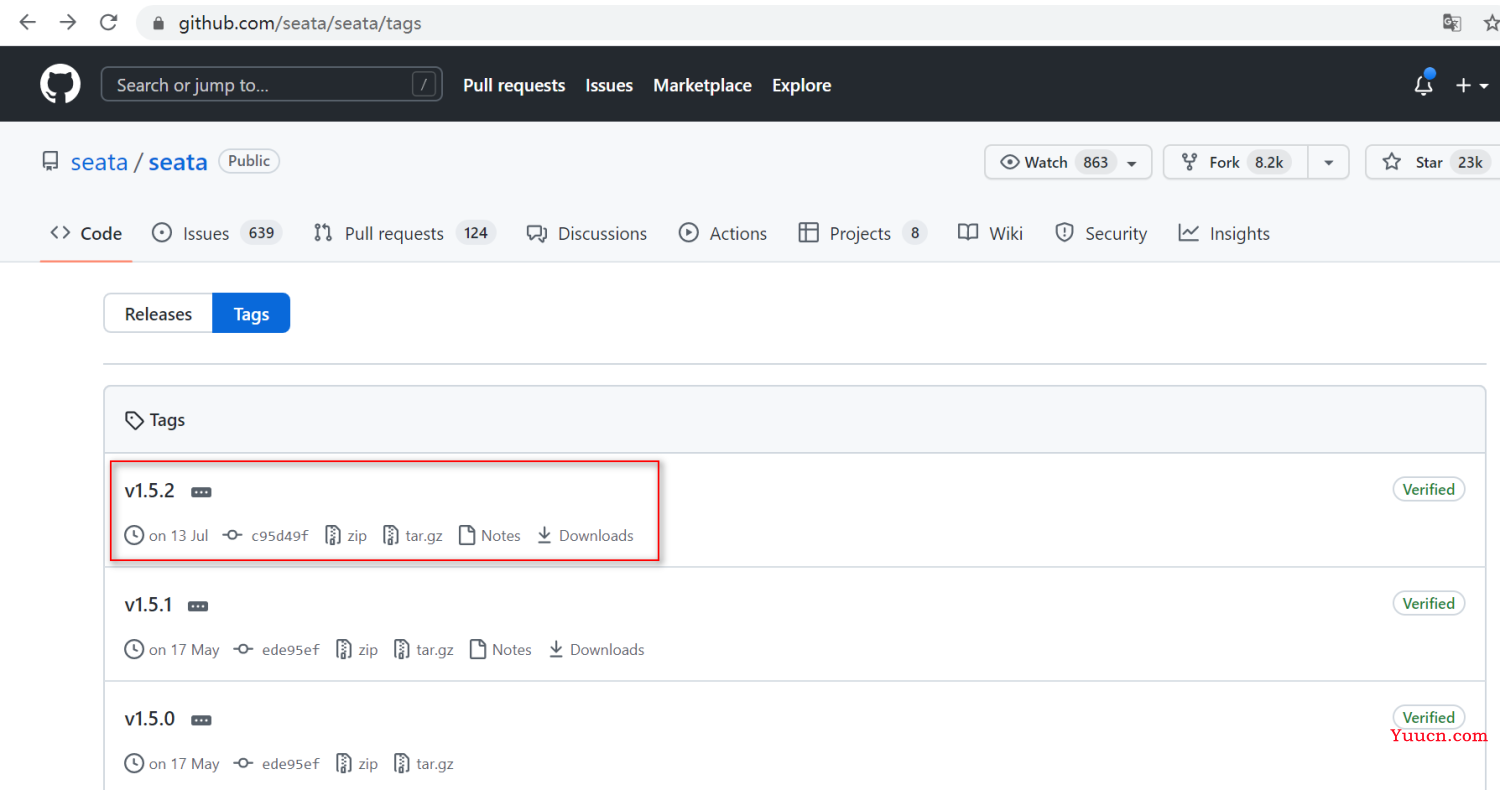Click the Verified badge for v1.5.0
Screen dimensions: 1500x790
tap(1429, 717)
